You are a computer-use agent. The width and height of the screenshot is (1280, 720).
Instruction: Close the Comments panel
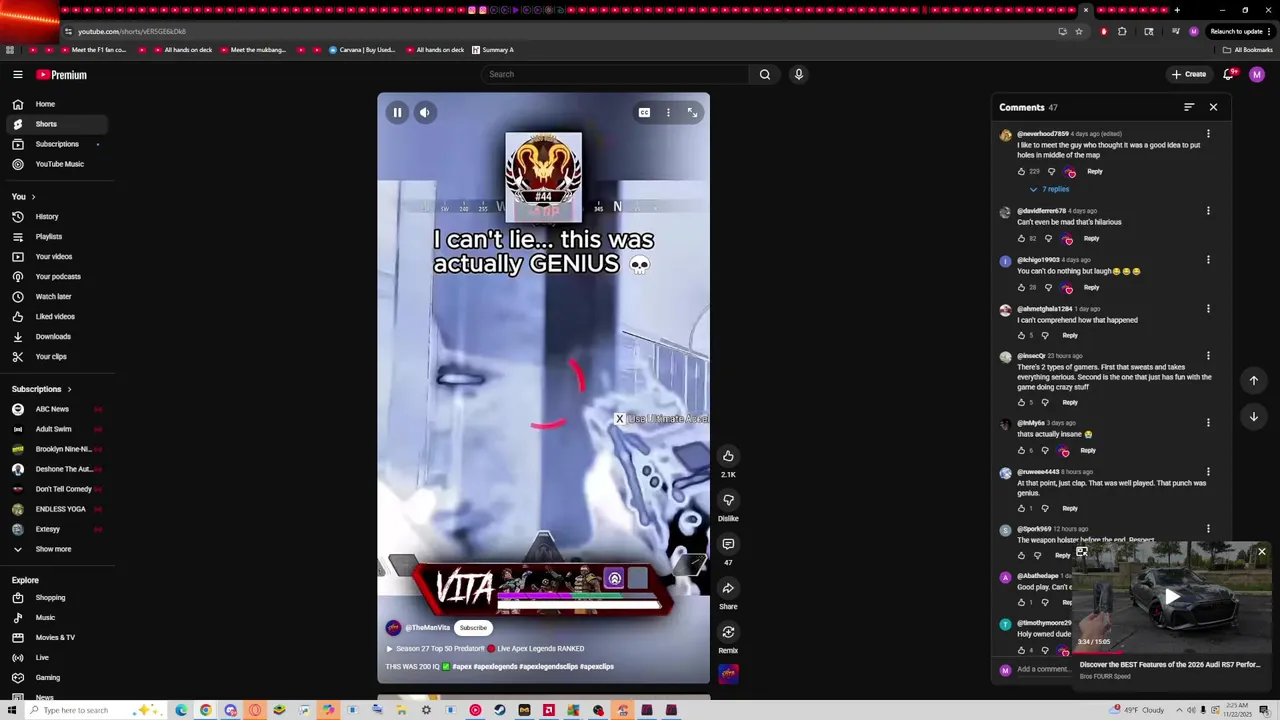click(1213, 107)
